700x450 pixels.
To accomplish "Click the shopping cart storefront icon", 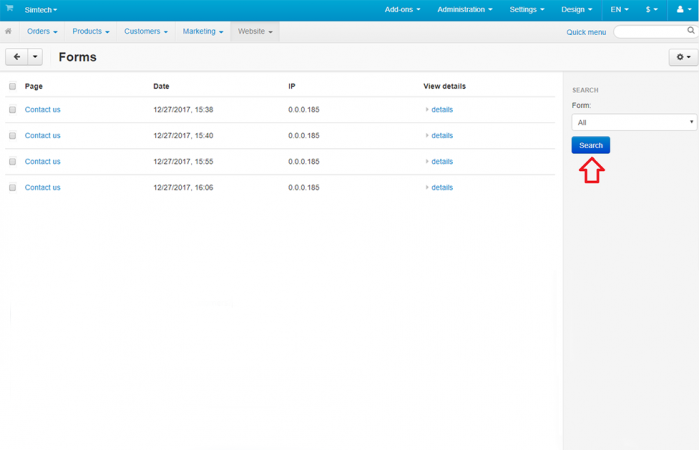I will pos(9,8).
